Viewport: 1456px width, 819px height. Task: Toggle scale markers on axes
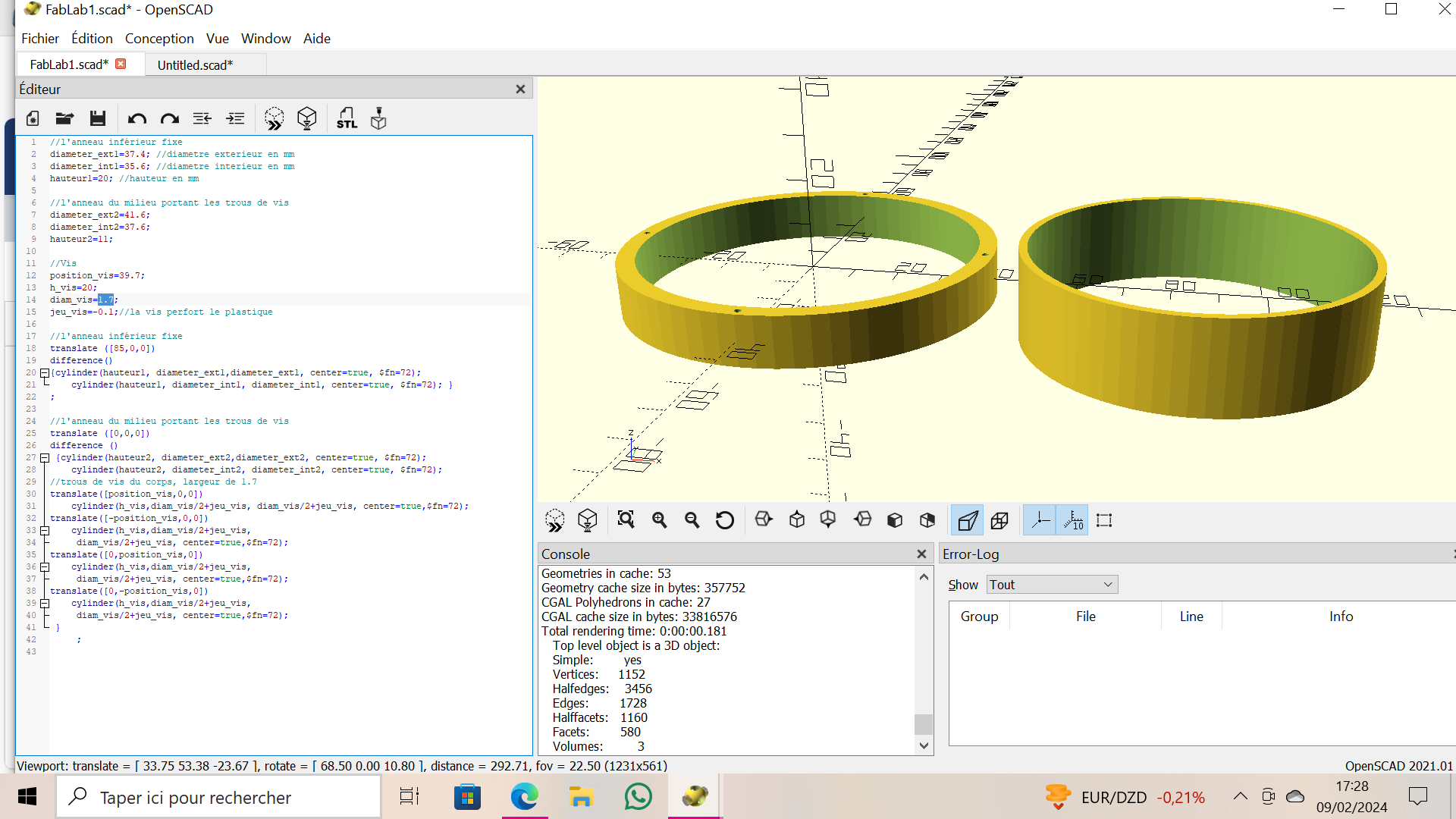[1072, 520]
